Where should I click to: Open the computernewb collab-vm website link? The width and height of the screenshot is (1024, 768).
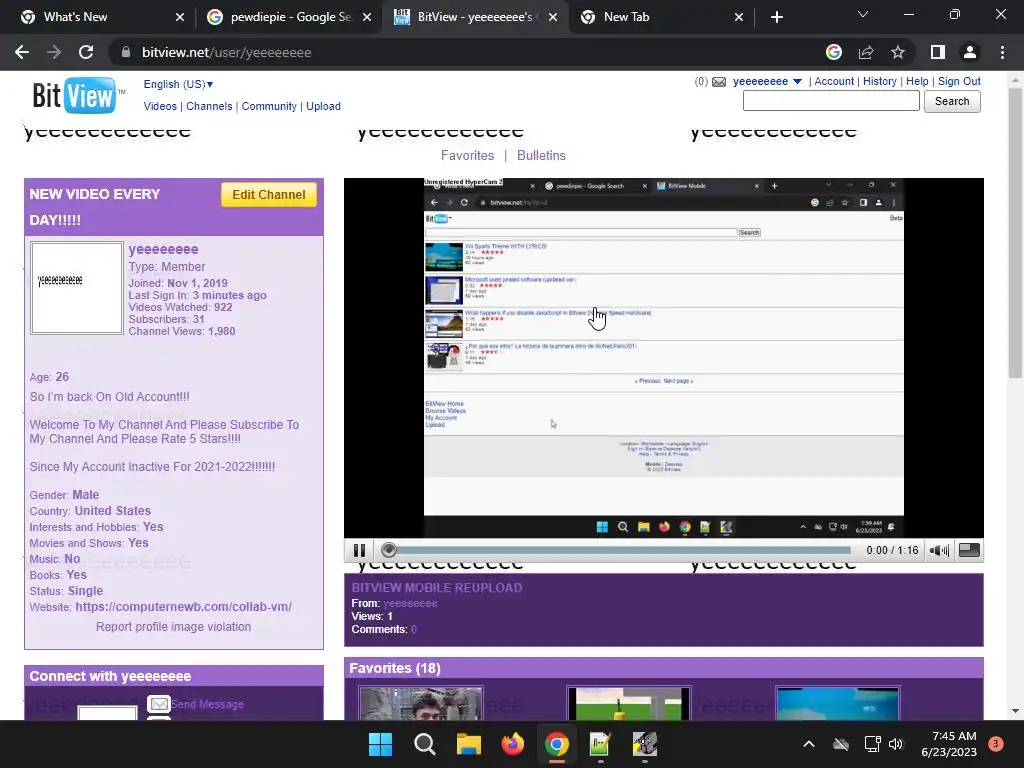pos(184,607)
